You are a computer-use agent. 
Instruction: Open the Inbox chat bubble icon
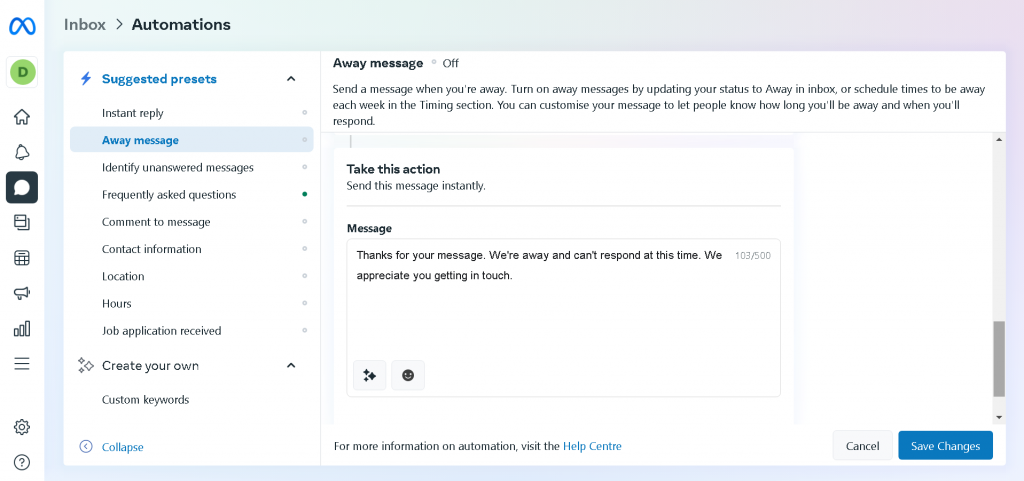22,187
